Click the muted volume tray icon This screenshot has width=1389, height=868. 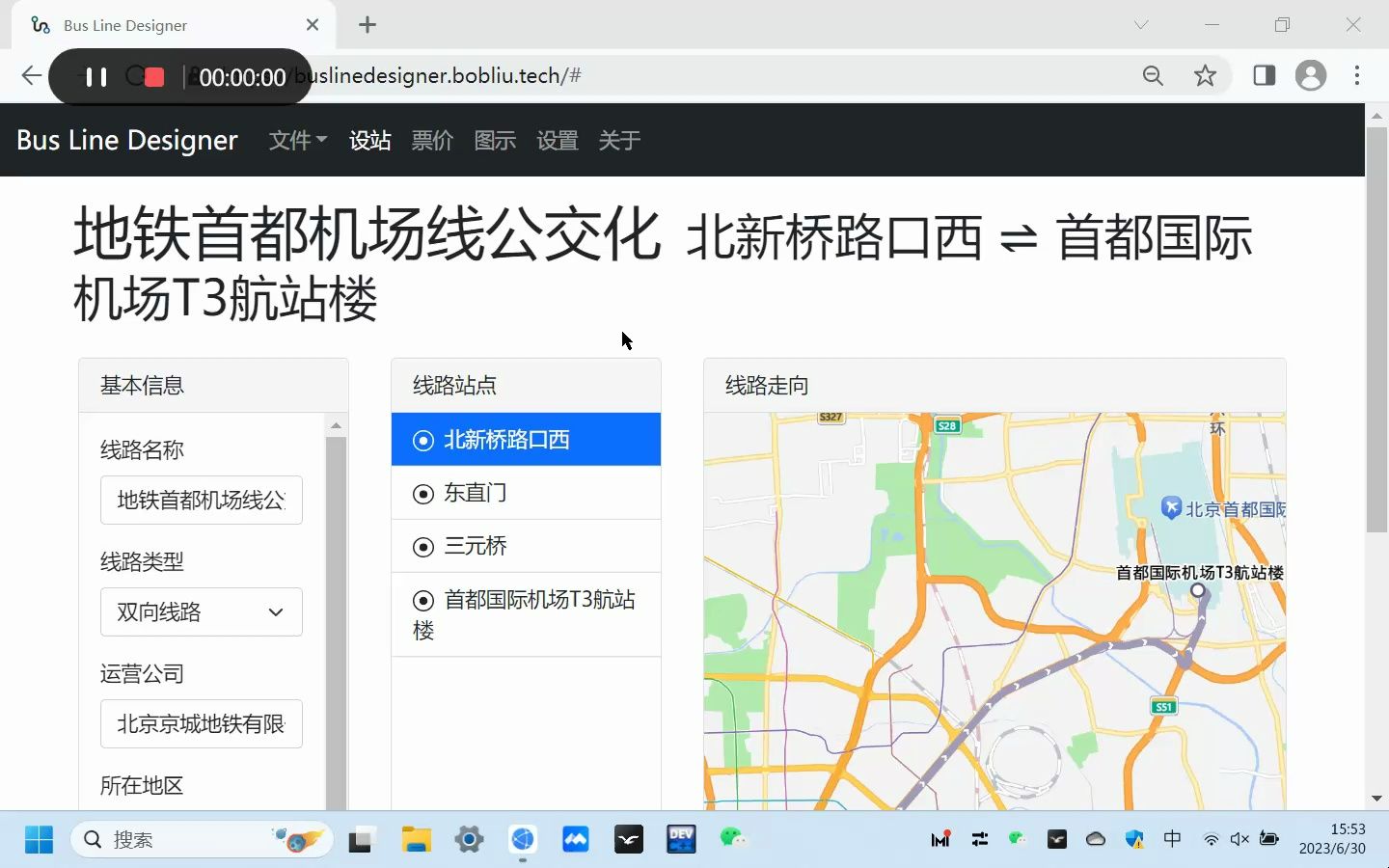pos(1240,839)
